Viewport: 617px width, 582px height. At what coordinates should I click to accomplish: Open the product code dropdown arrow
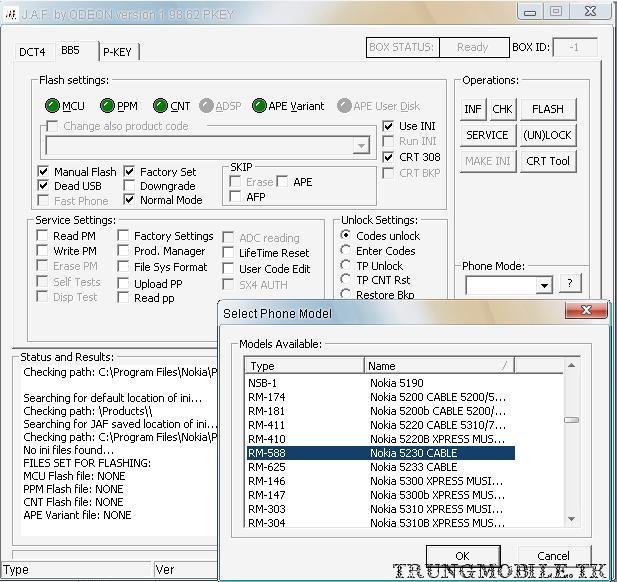point(361,146)
